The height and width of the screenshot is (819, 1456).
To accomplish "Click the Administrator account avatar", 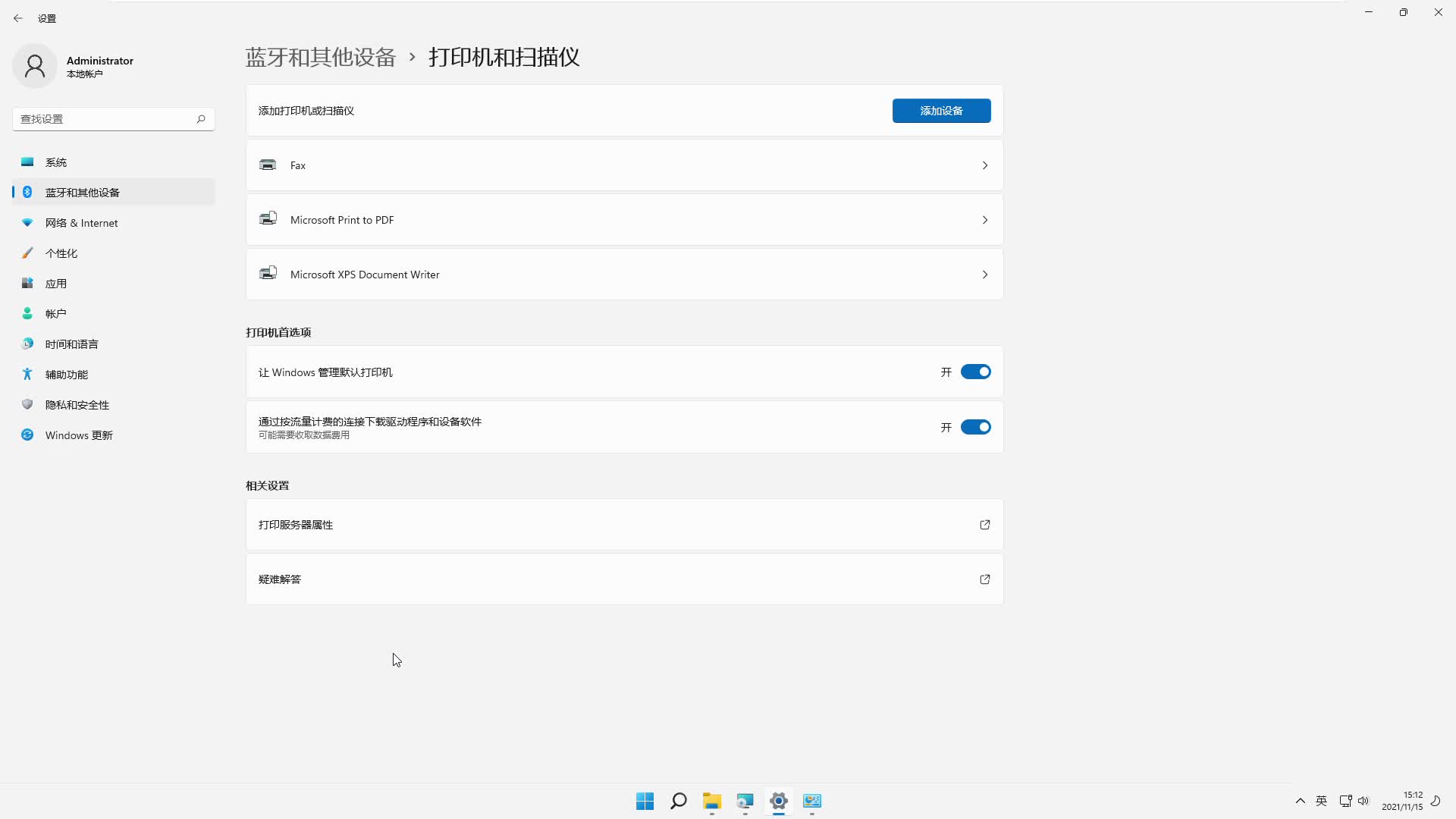I will click(35, 67).
